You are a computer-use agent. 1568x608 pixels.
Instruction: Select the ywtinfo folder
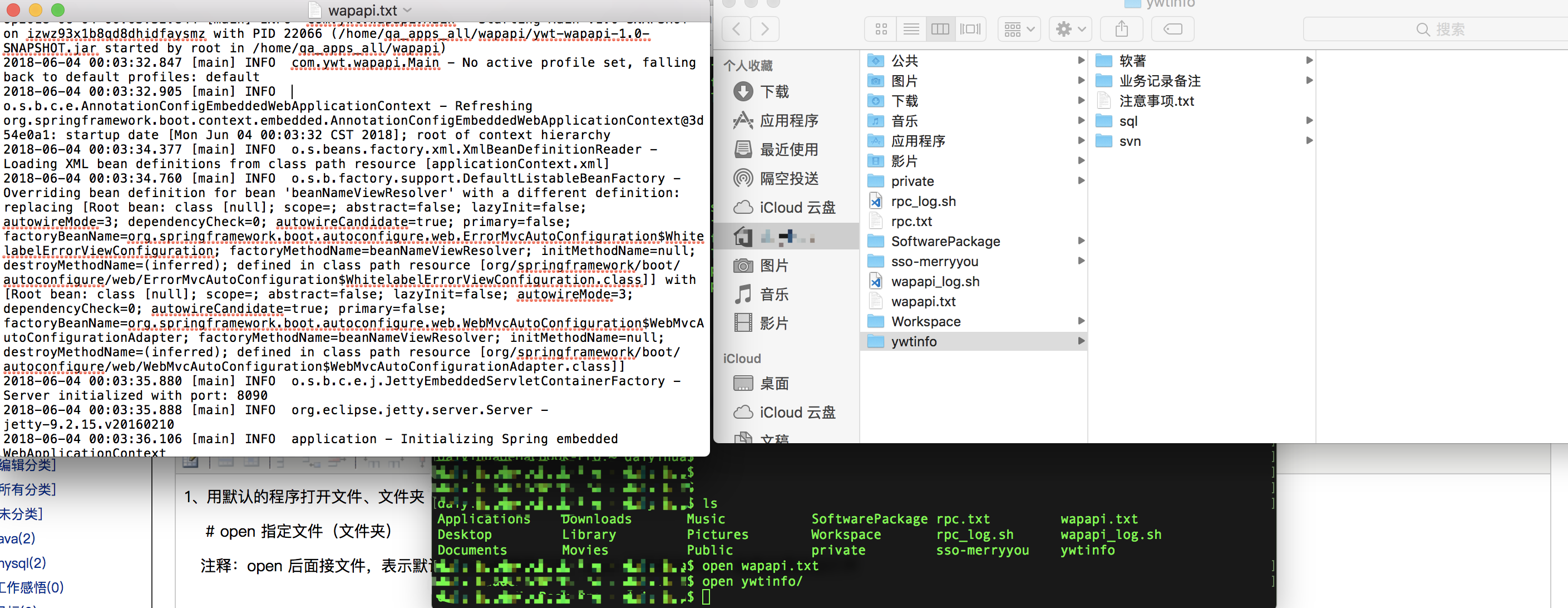973,341
